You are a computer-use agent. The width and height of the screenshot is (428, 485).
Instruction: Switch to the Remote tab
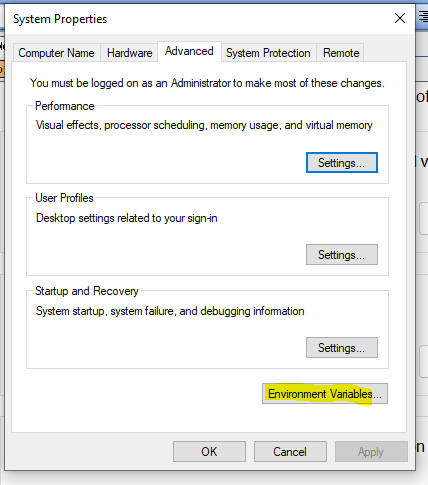[x=341, y=53]
